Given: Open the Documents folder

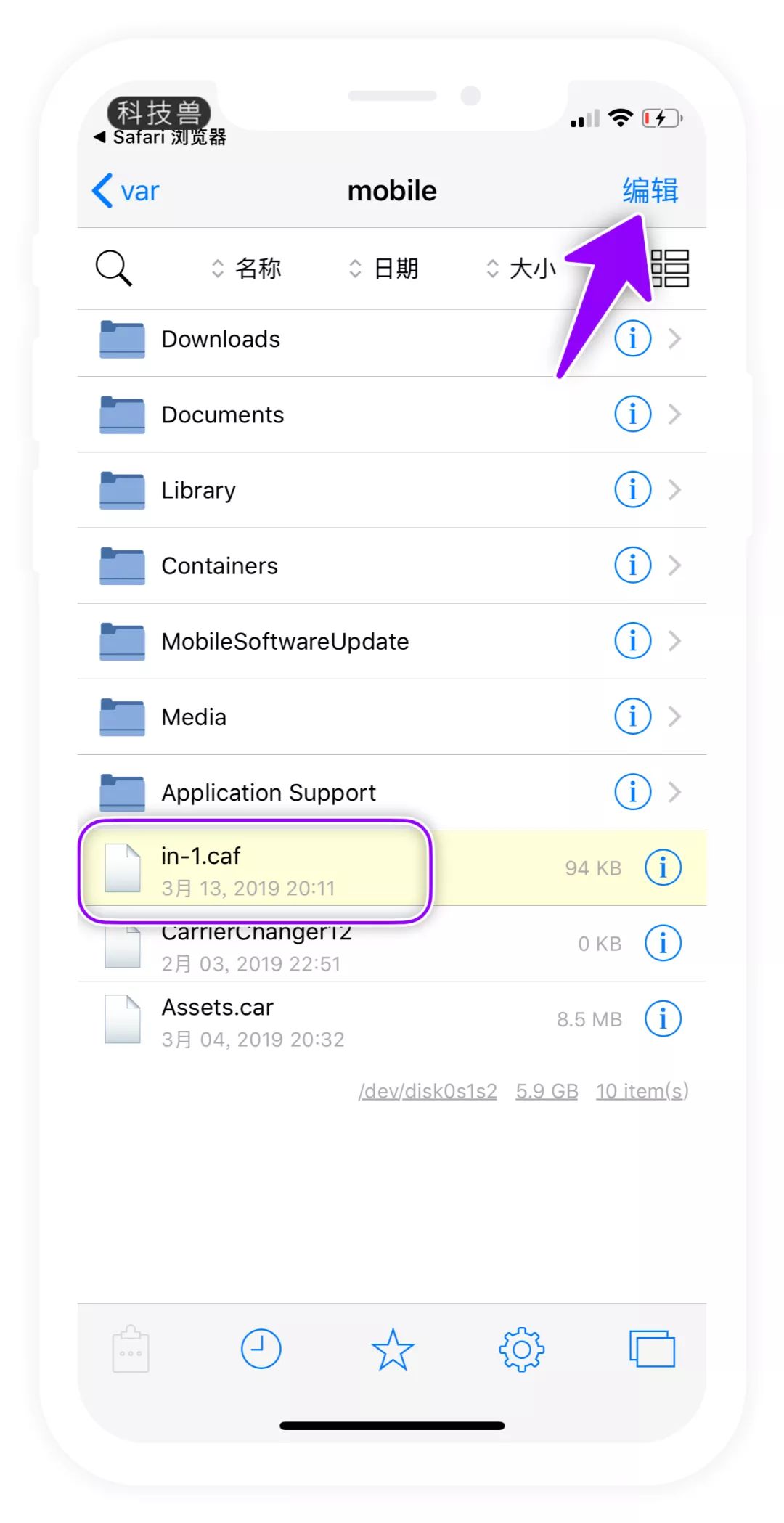Looking at the screenshot, I should pyautogui.click(x=392, y=415).
